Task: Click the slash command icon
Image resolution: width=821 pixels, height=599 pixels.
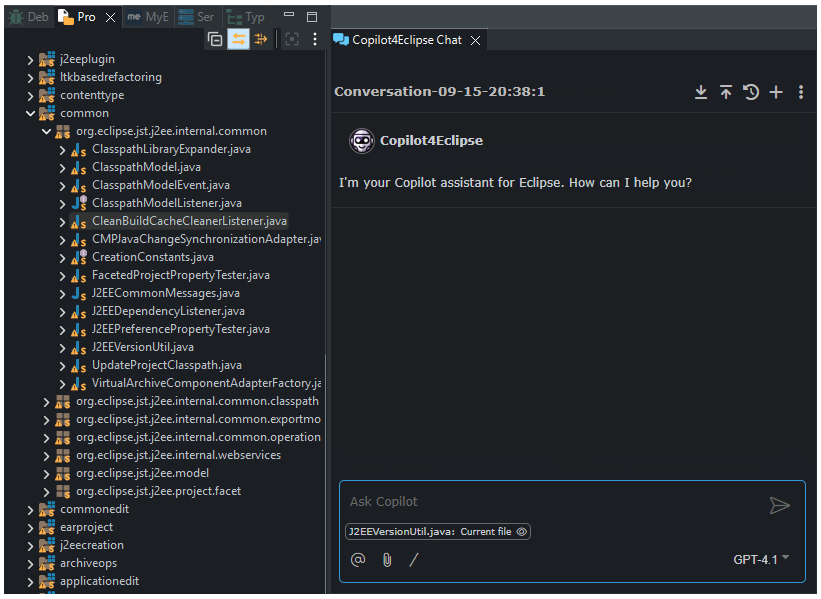Action: (414, 560)
